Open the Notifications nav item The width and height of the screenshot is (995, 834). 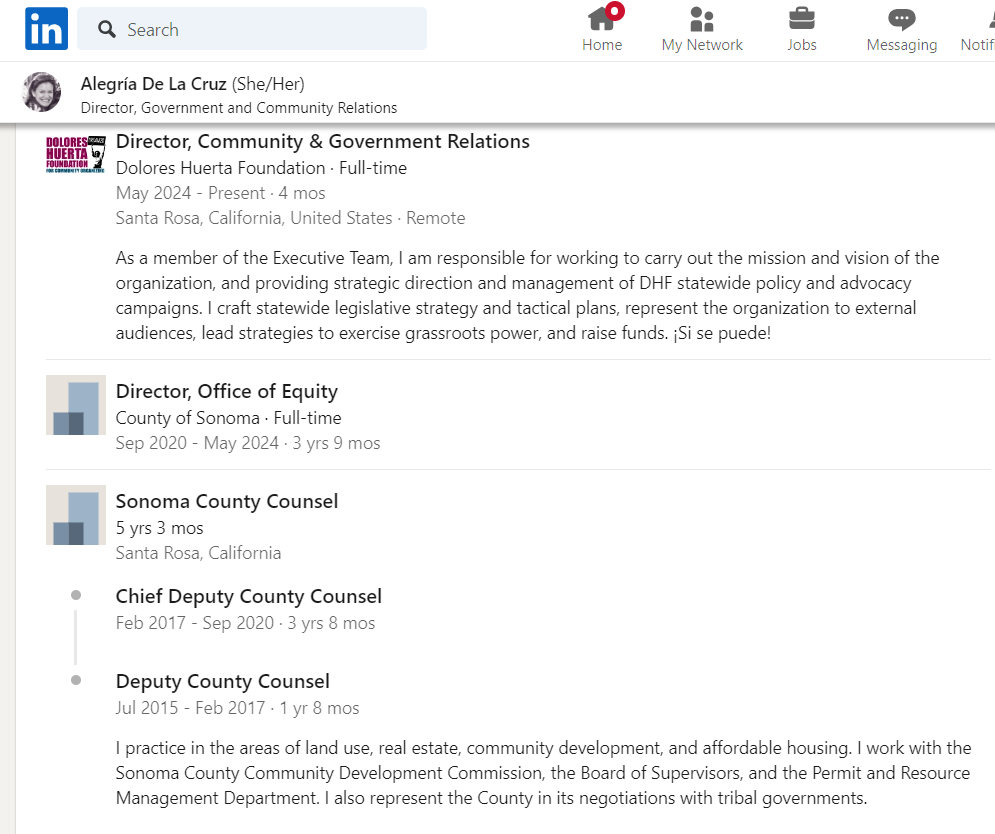coord(978,29)
